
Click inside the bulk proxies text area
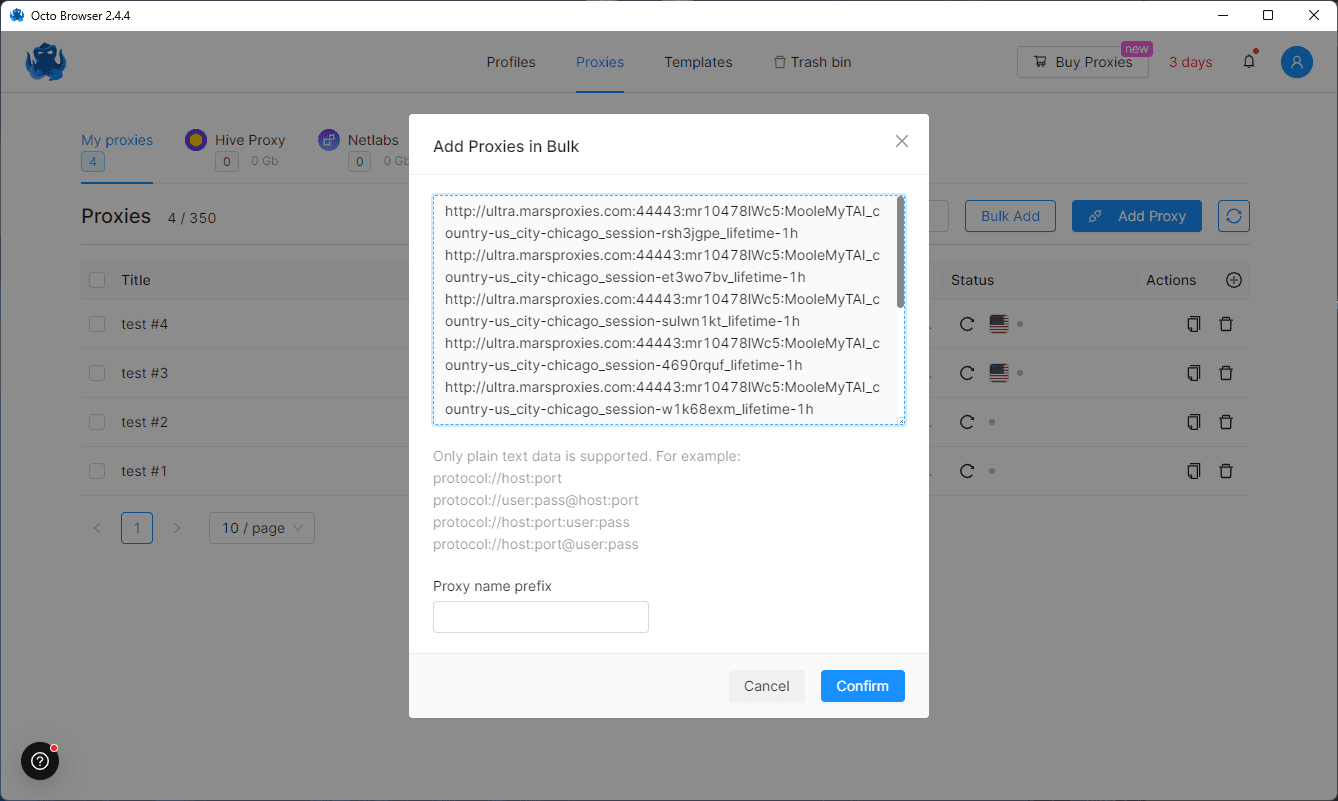pyautogui.click(x=669, y=310)
